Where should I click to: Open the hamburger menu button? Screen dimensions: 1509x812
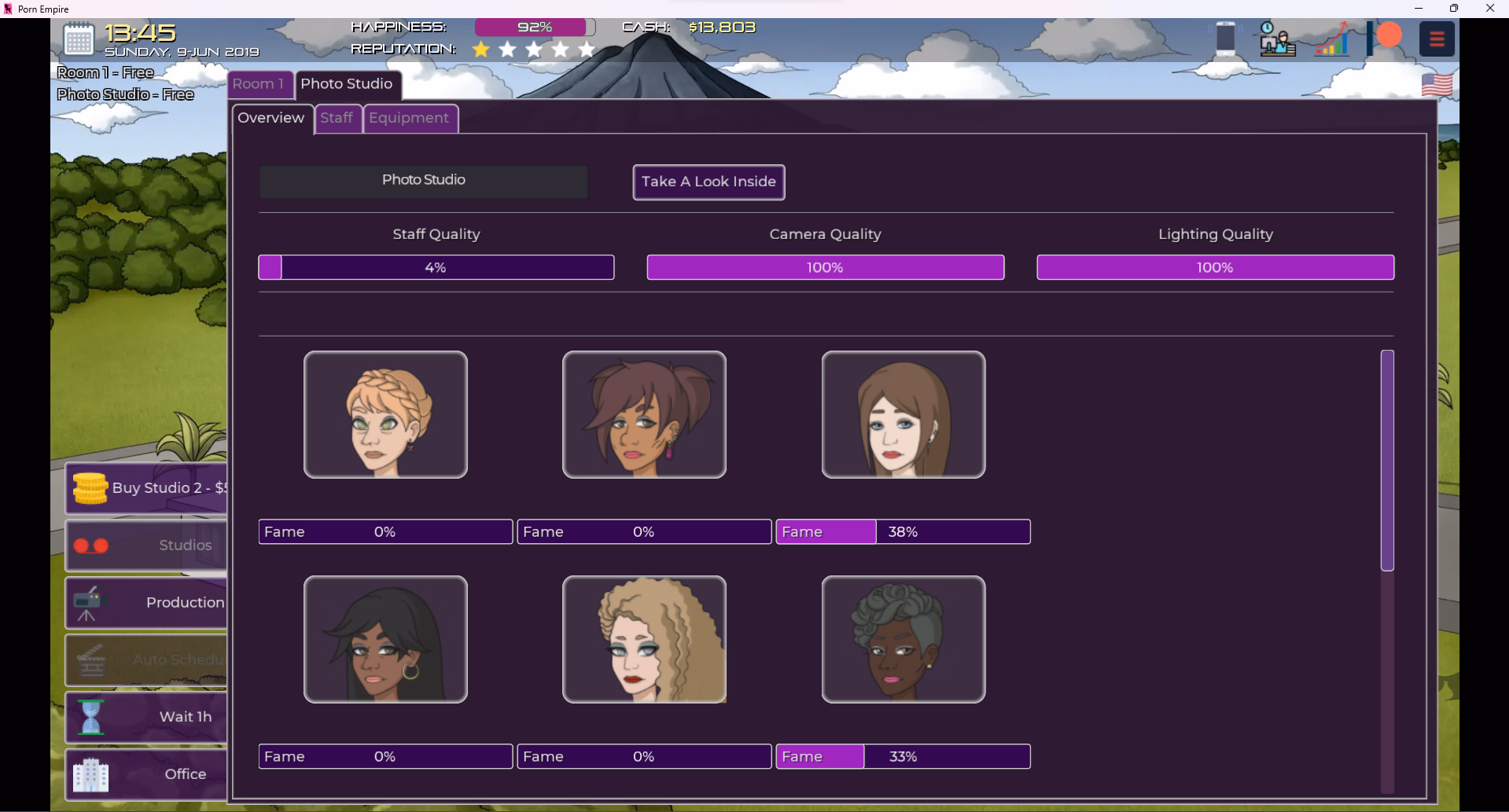coord(1437,39)
